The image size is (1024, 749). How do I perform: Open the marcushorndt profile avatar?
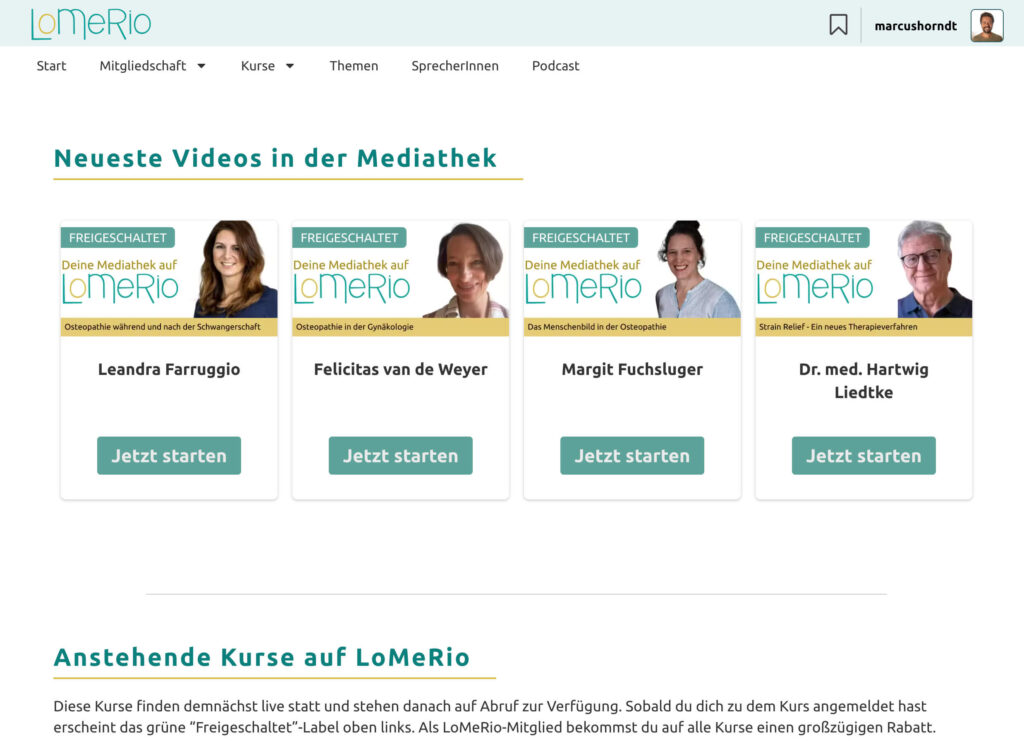click(986, 25)
